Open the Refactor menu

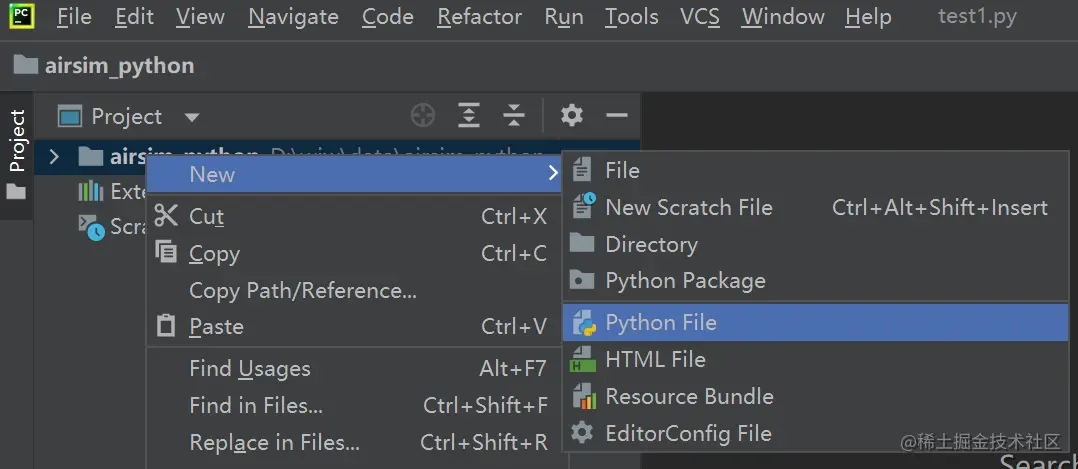[479, 17]
